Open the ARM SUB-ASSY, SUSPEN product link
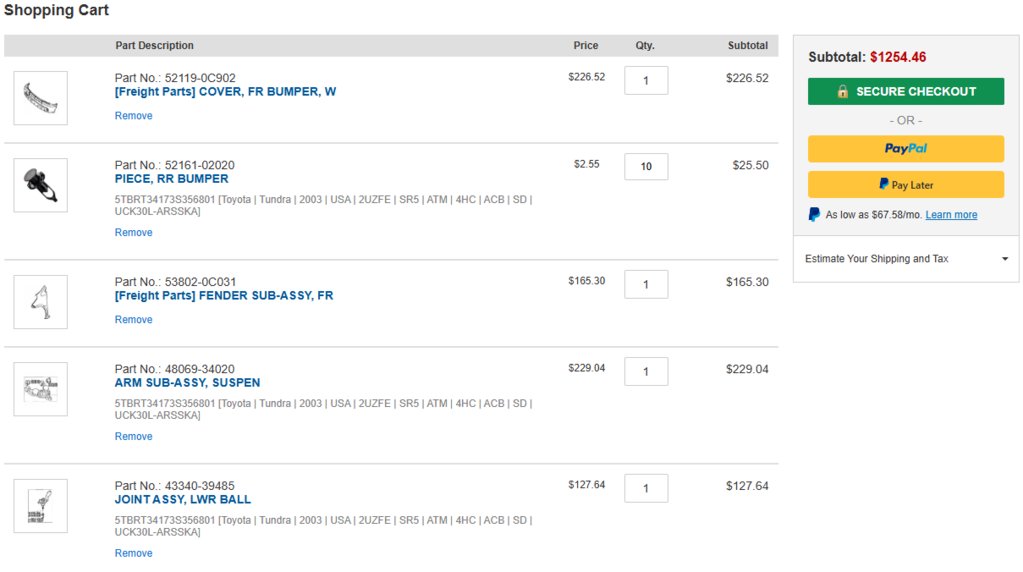The width and height of the screenshot is (1023, 572). click(x=187, y=383)
